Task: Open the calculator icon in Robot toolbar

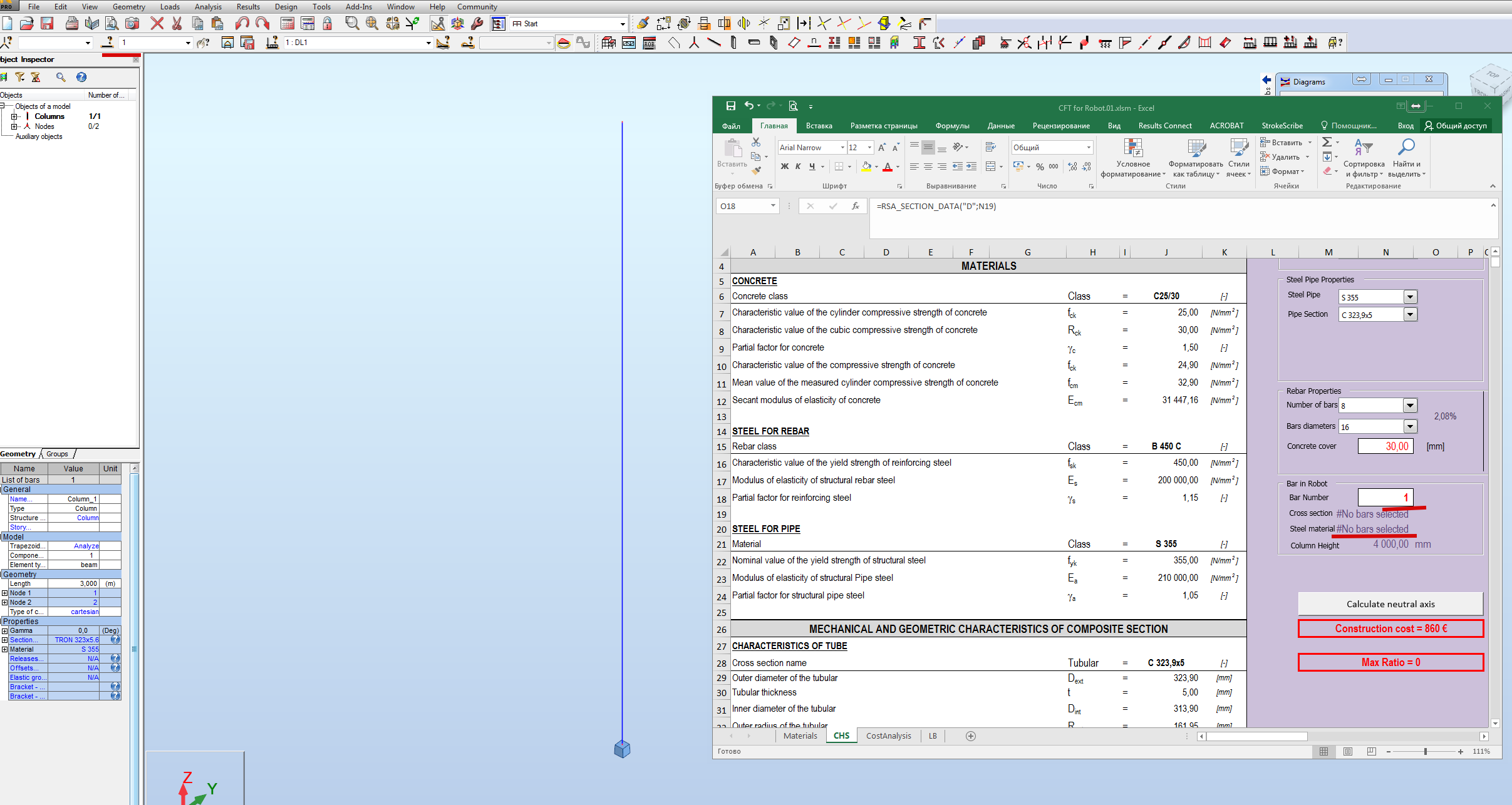Action: [288, 23]
